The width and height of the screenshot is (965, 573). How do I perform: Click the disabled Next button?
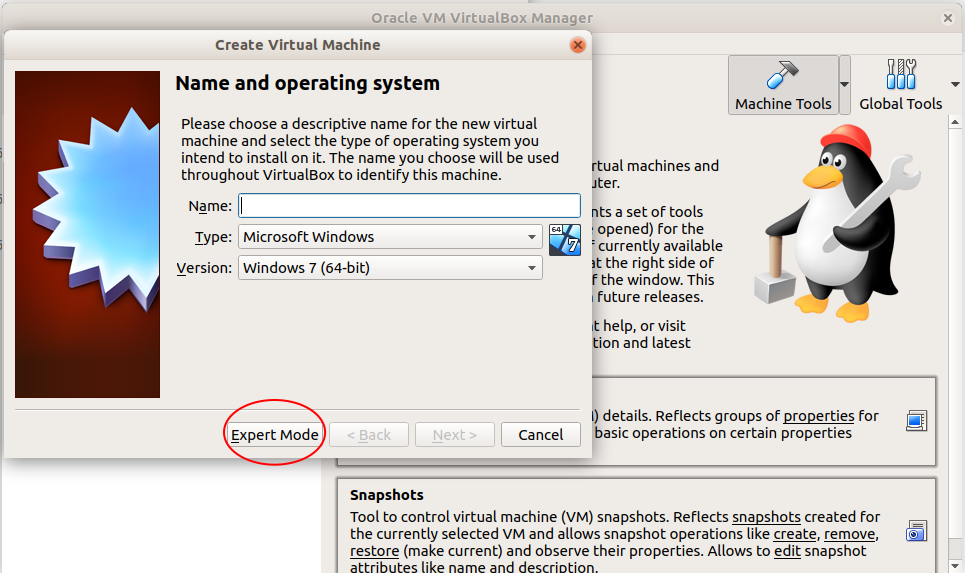[x=454, y=435]
